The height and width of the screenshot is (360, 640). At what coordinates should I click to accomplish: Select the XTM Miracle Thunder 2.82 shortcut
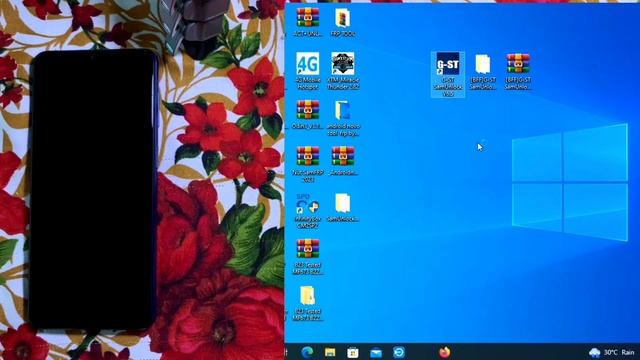point(343,71)
